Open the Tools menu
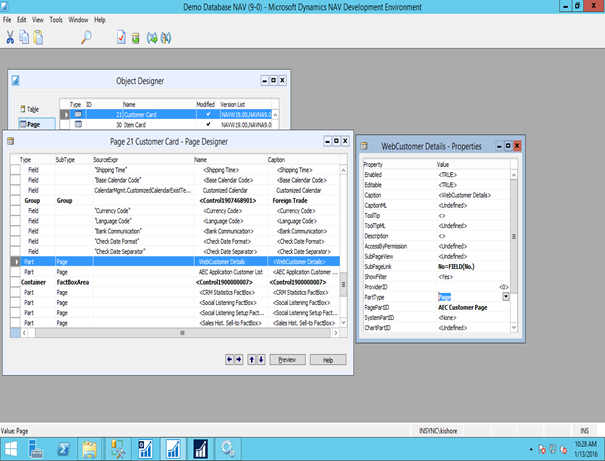The image size is (605, 461). pyautogui.click(x=56, y=20)
